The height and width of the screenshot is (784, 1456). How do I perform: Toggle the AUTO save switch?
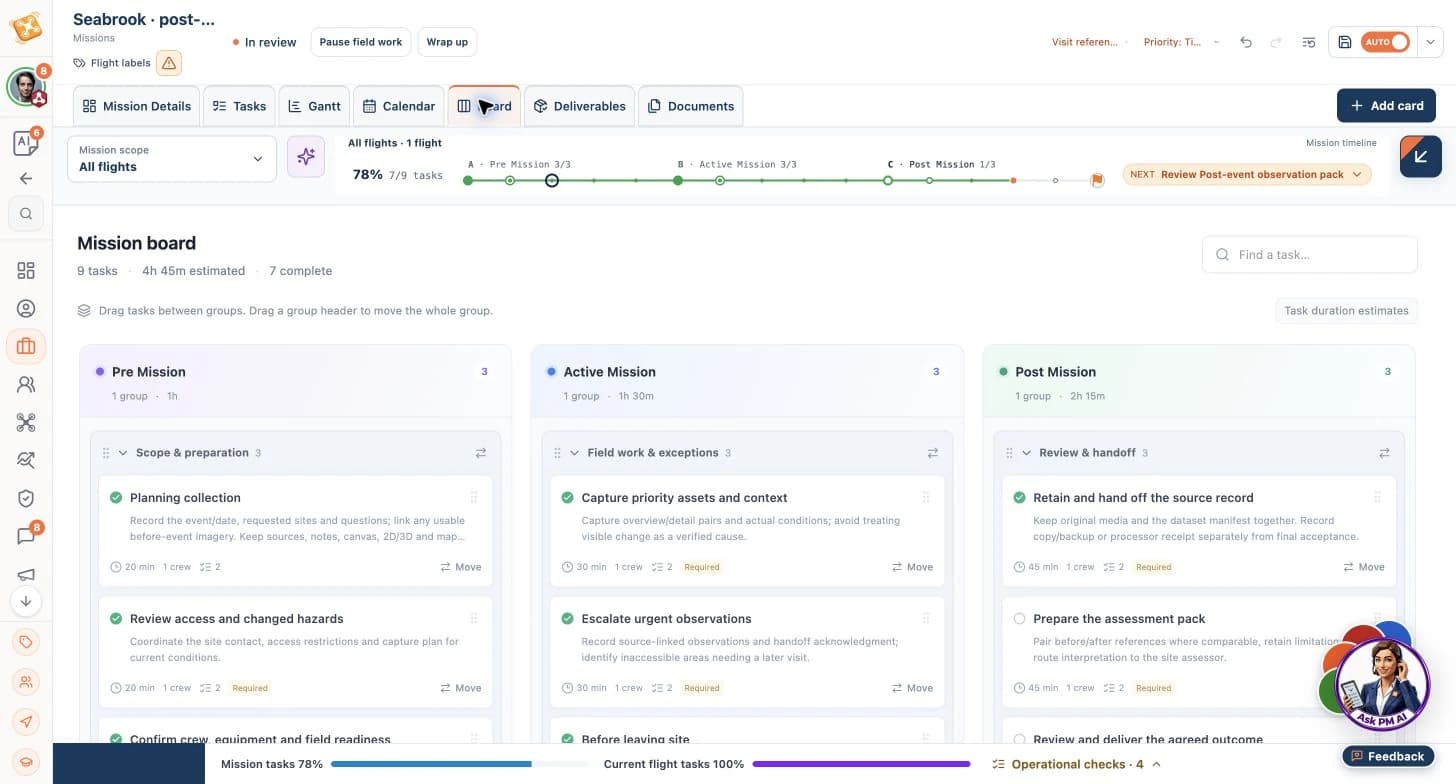click(1385, 42)
